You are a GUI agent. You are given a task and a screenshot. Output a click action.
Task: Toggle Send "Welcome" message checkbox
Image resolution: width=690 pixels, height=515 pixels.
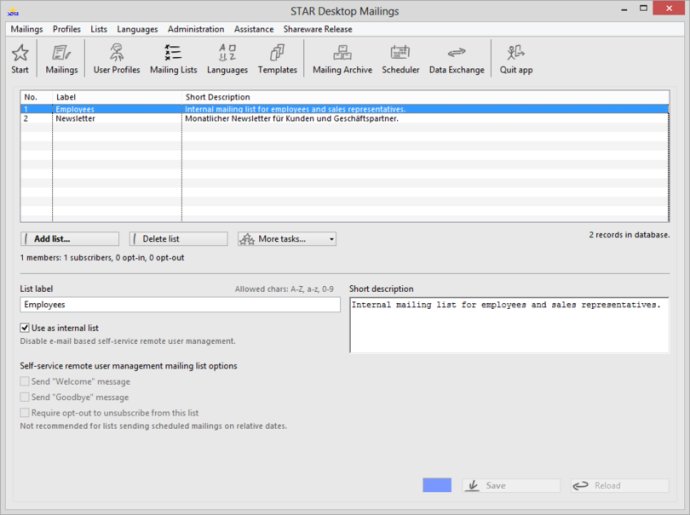coord(25,381)
